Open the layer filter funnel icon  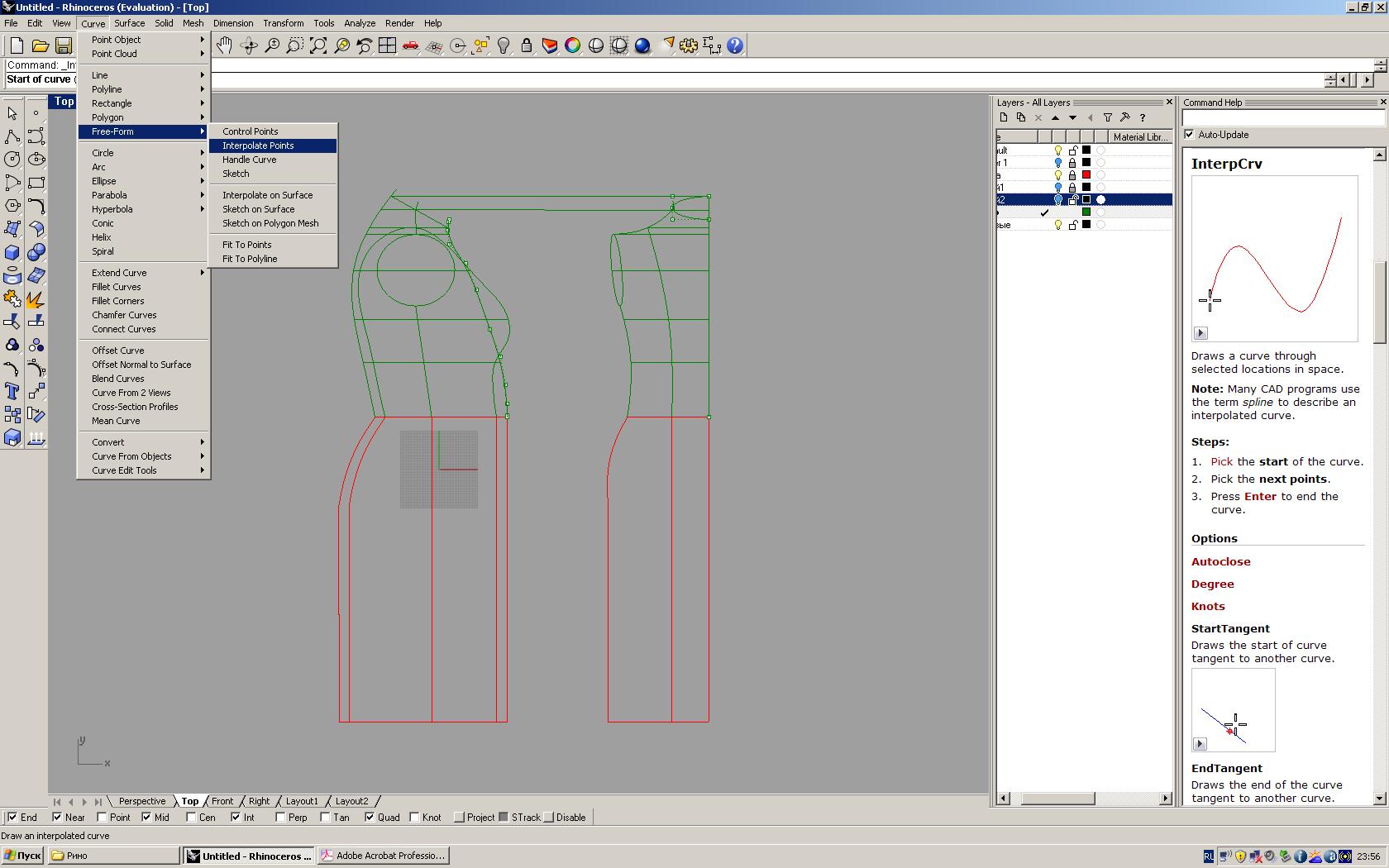tap(1108, 117)
